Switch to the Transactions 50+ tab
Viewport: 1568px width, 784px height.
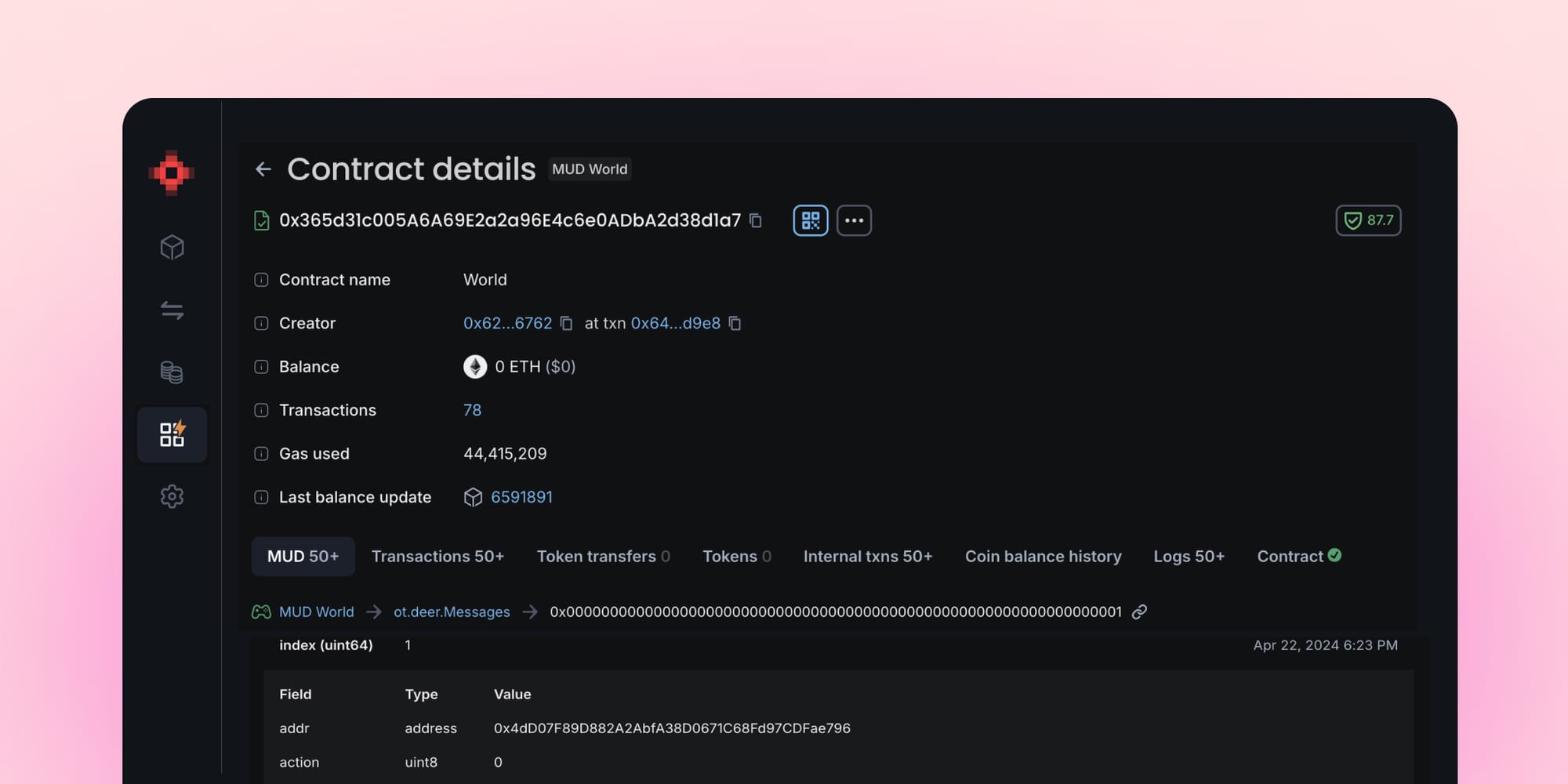pyautogui.click(x=437, y=557)
